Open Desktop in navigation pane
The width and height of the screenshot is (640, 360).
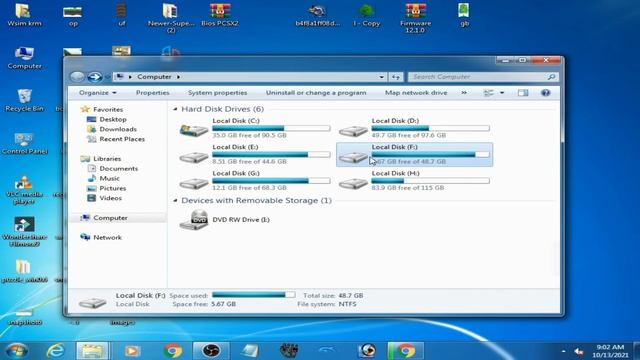(x=113, y=119)
